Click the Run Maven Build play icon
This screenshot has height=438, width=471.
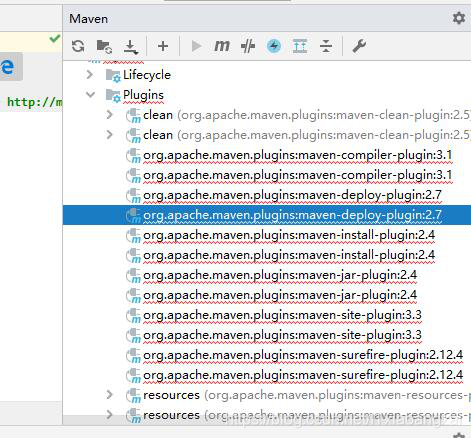point(197,46)
